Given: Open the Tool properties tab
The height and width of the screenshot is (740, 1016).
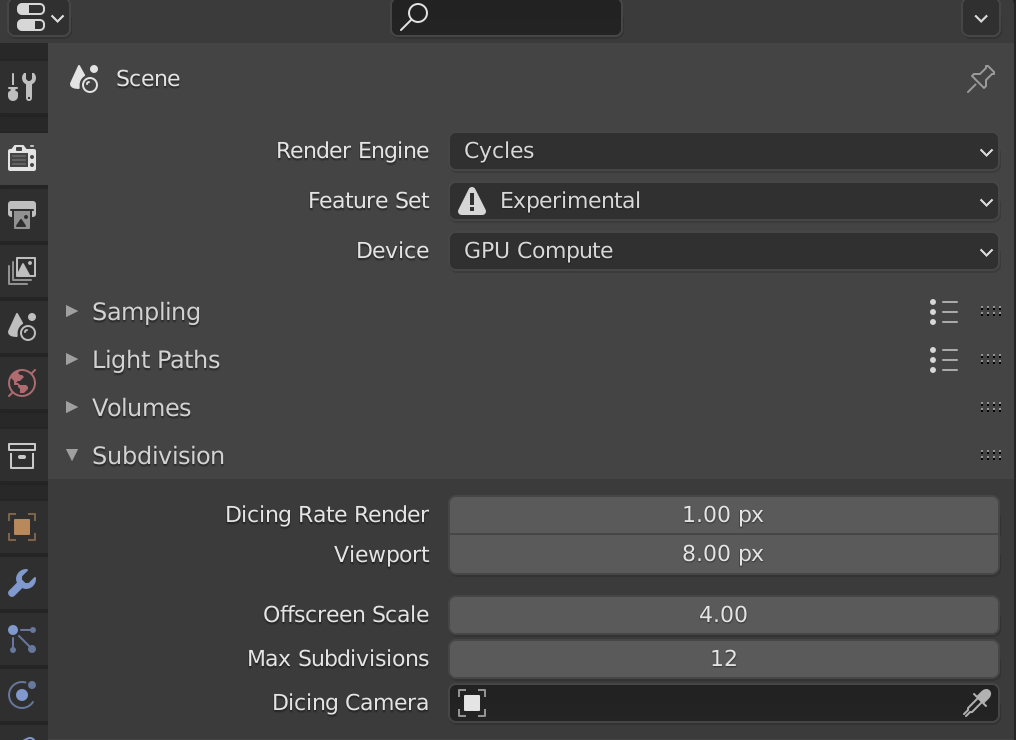Looking at the screenshot, I should [22, 87].
